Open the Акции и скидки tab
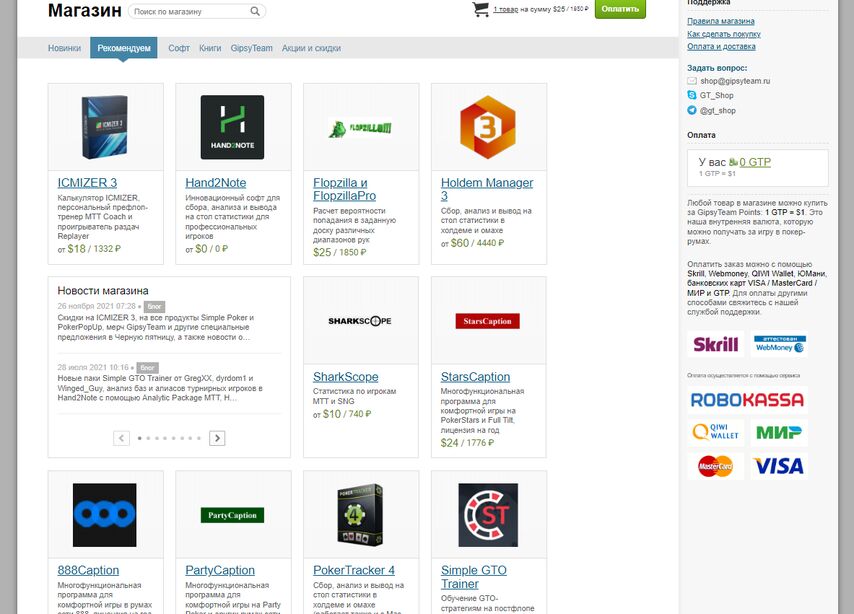Viewport: 854px width, 614px height. click(x=311, y=48)
